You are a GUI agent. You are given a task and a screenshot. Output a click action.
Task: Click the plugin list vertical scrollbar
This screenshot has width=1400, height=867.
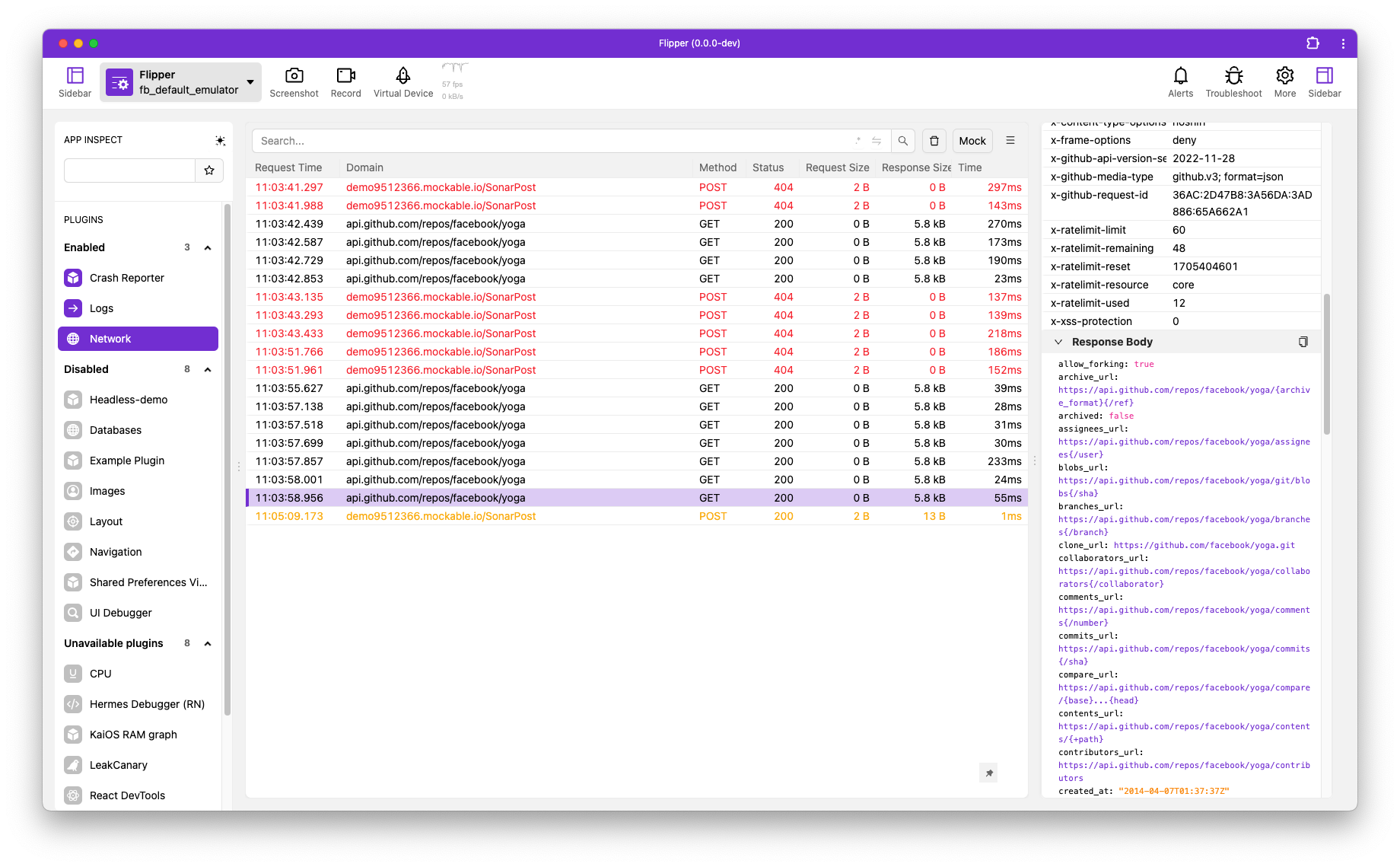228,460
